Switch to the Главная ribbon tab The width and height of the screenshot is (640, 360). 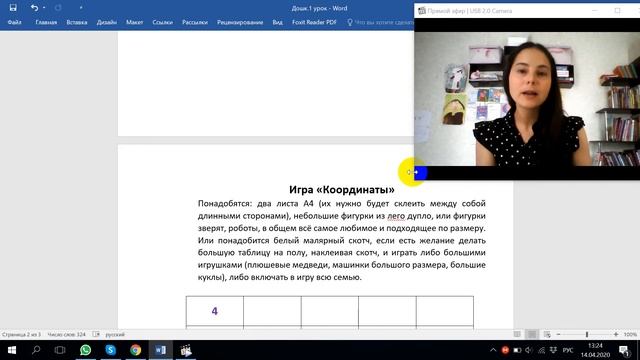(46, 22)
